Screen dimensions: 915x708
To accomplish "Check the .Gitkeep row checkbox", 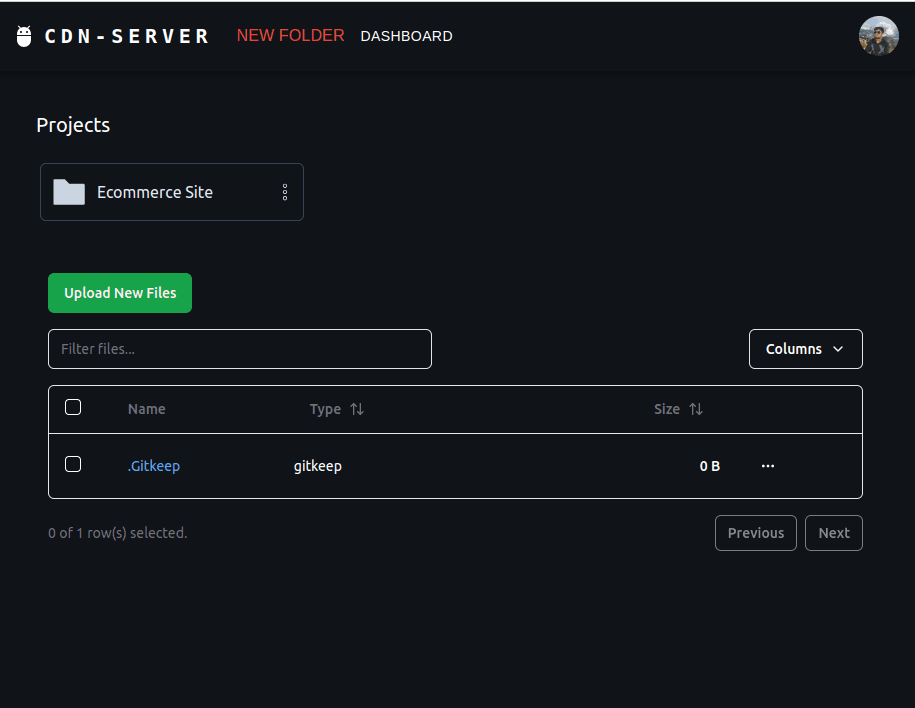I will click(73, 464).
